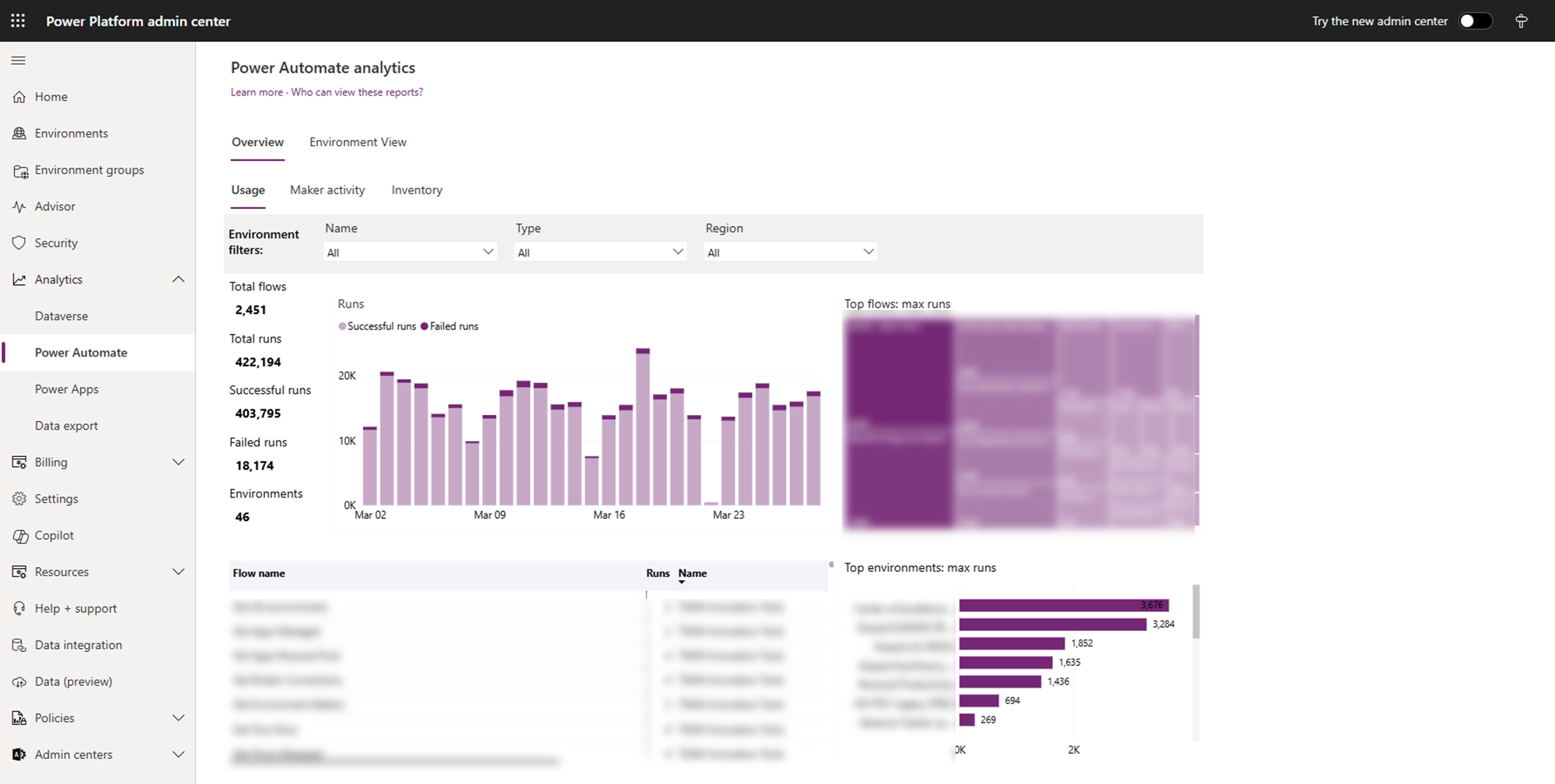Open the Type environment filter dropdown
The image size is (1555, 784).
600,252
